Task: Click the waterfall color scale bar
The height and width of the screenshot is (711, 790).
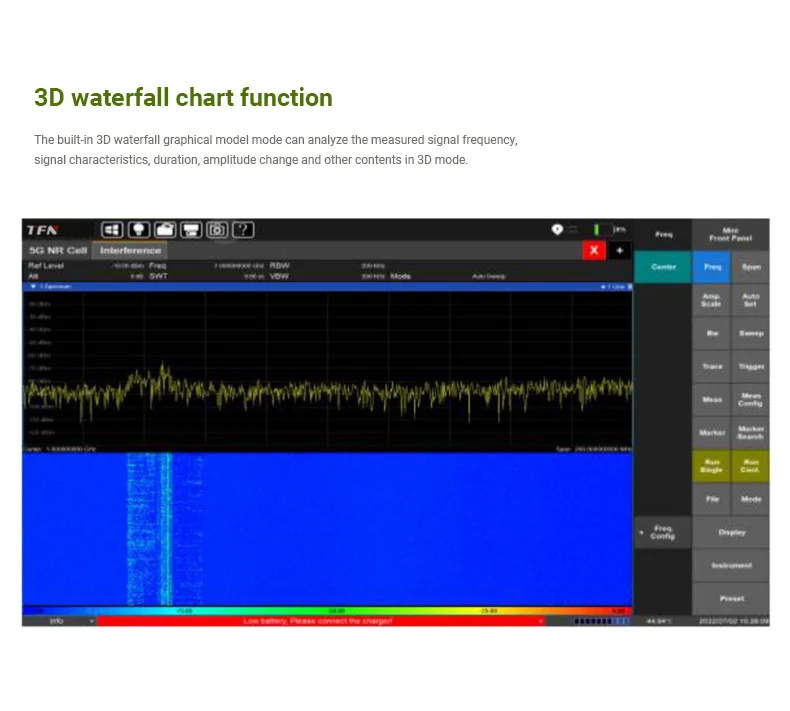Action: [x=327, y=611]
